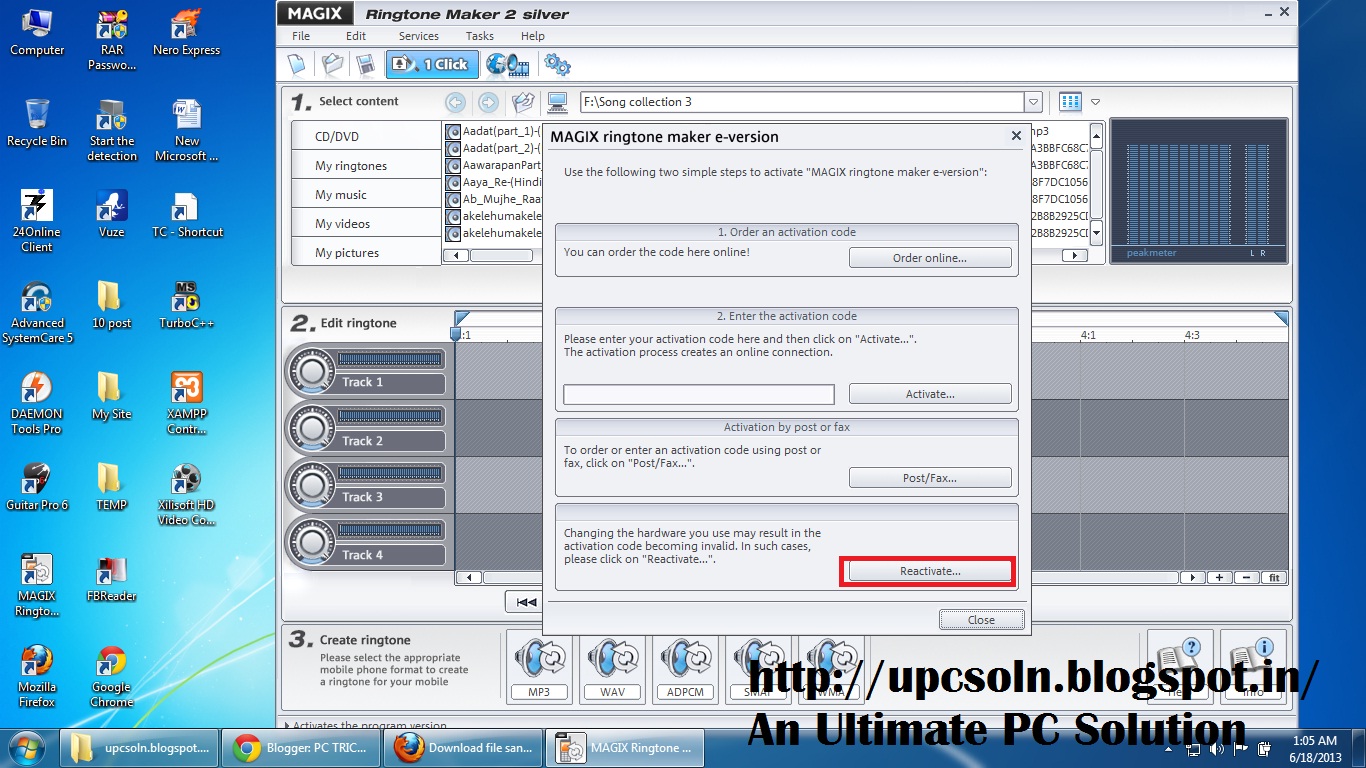Focus the activation code input field
The width and height of the screenshot is (1366, 768).
click(x=699, y=394)
